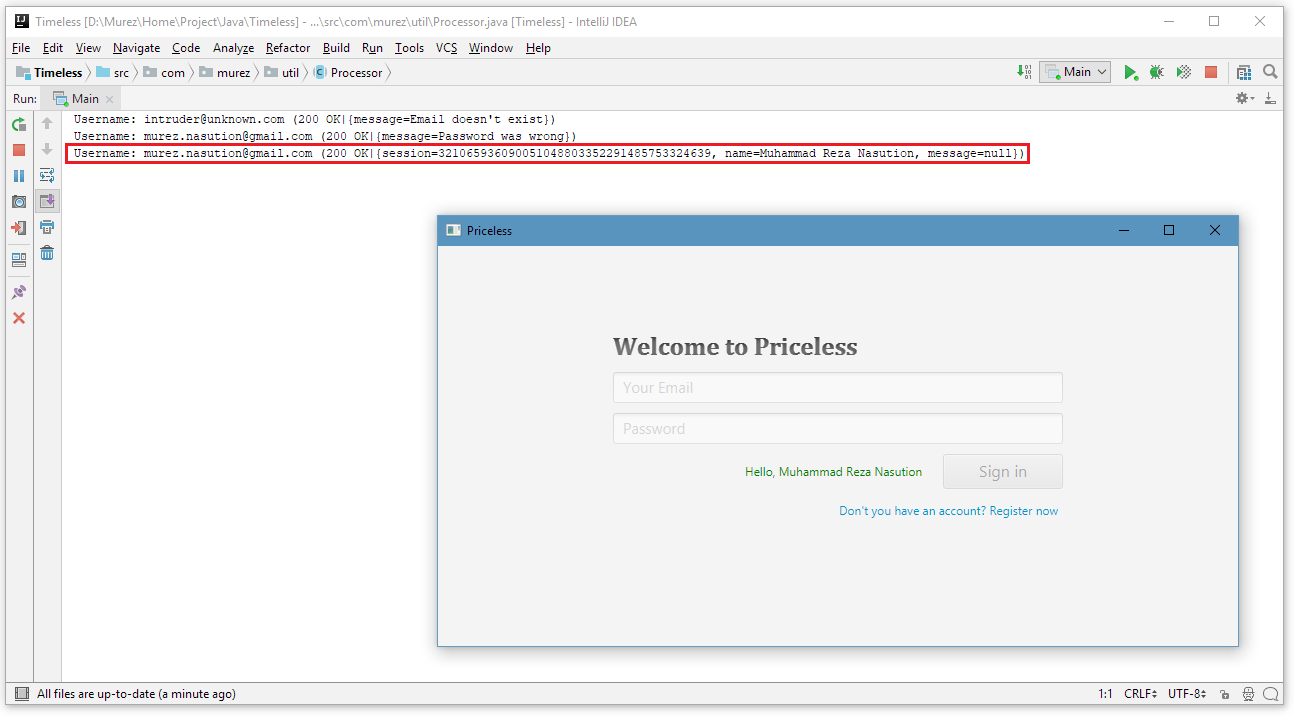Viewport: 1294px width, 717px height.
Task: Build the project using binary arrow icon
Action: tap(1024, 72)
